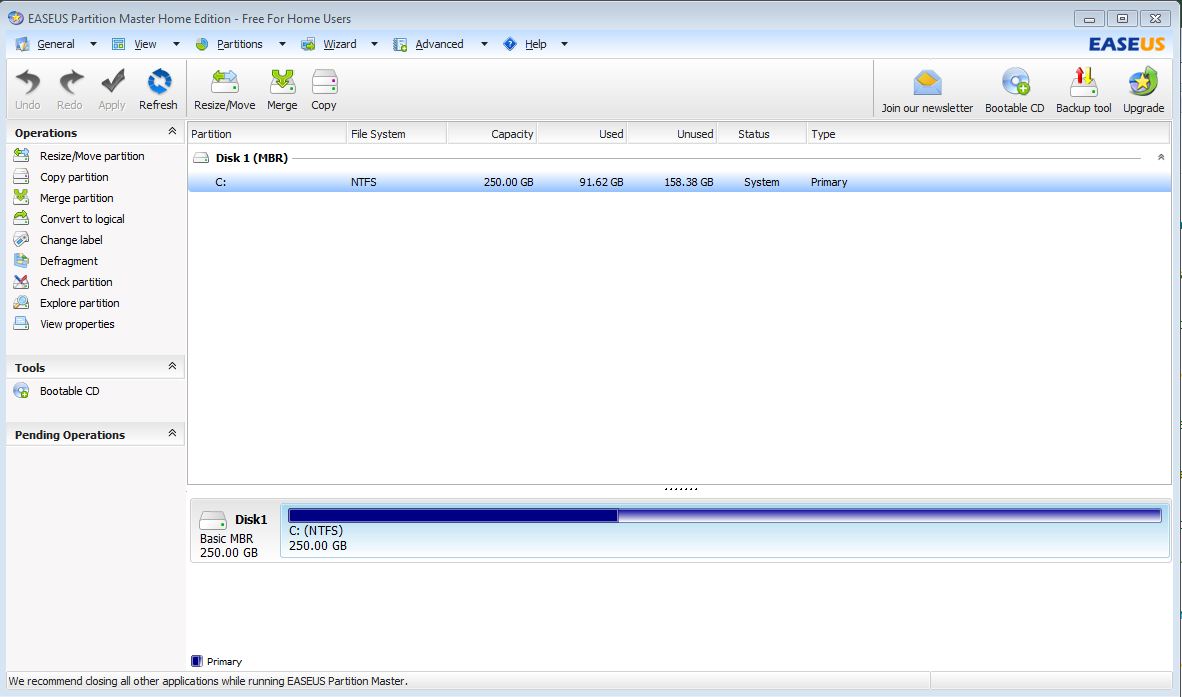
Task: Expand the dropdown arrow next to Help
Action: pos(565,44)
